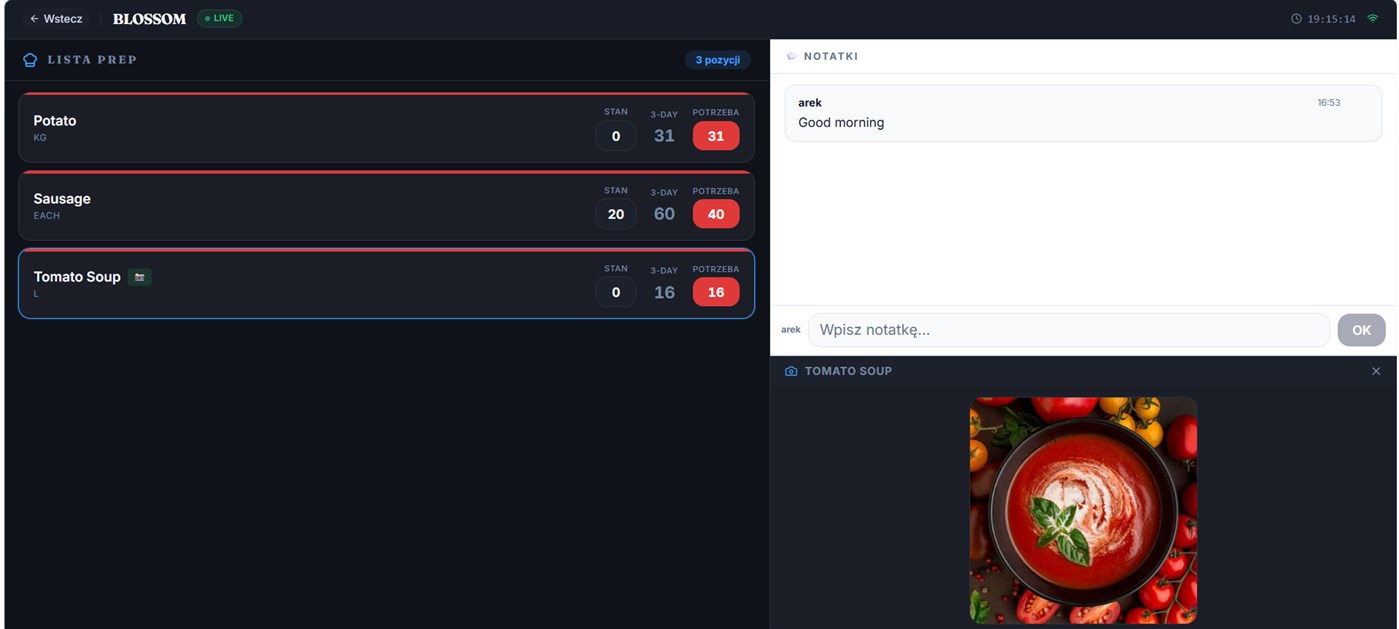Click the 19:15:14 time display
The image size is (1399, 629).
[x=1332, y=19]
